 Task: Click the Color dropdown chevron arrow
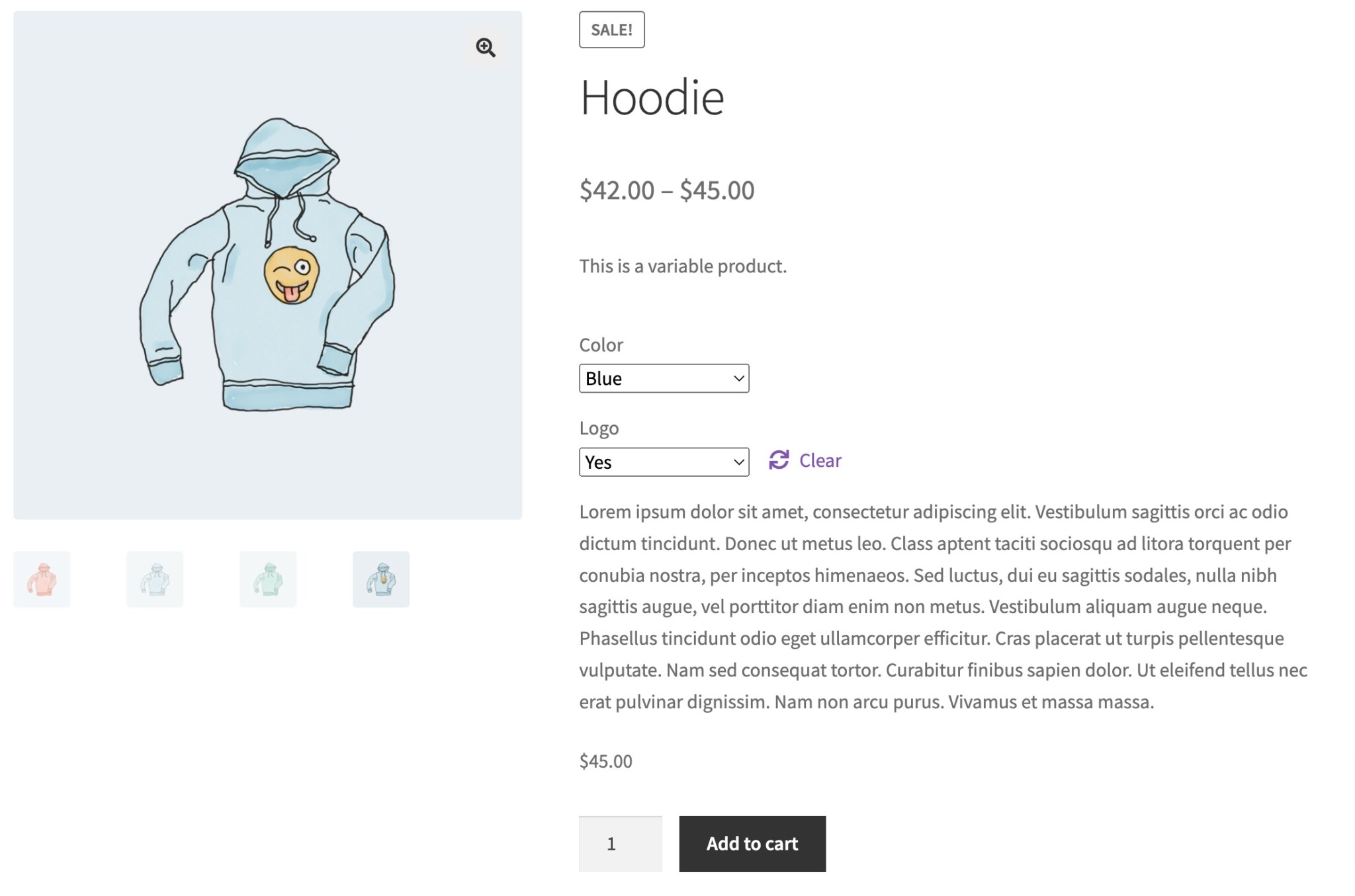(739, 378)
